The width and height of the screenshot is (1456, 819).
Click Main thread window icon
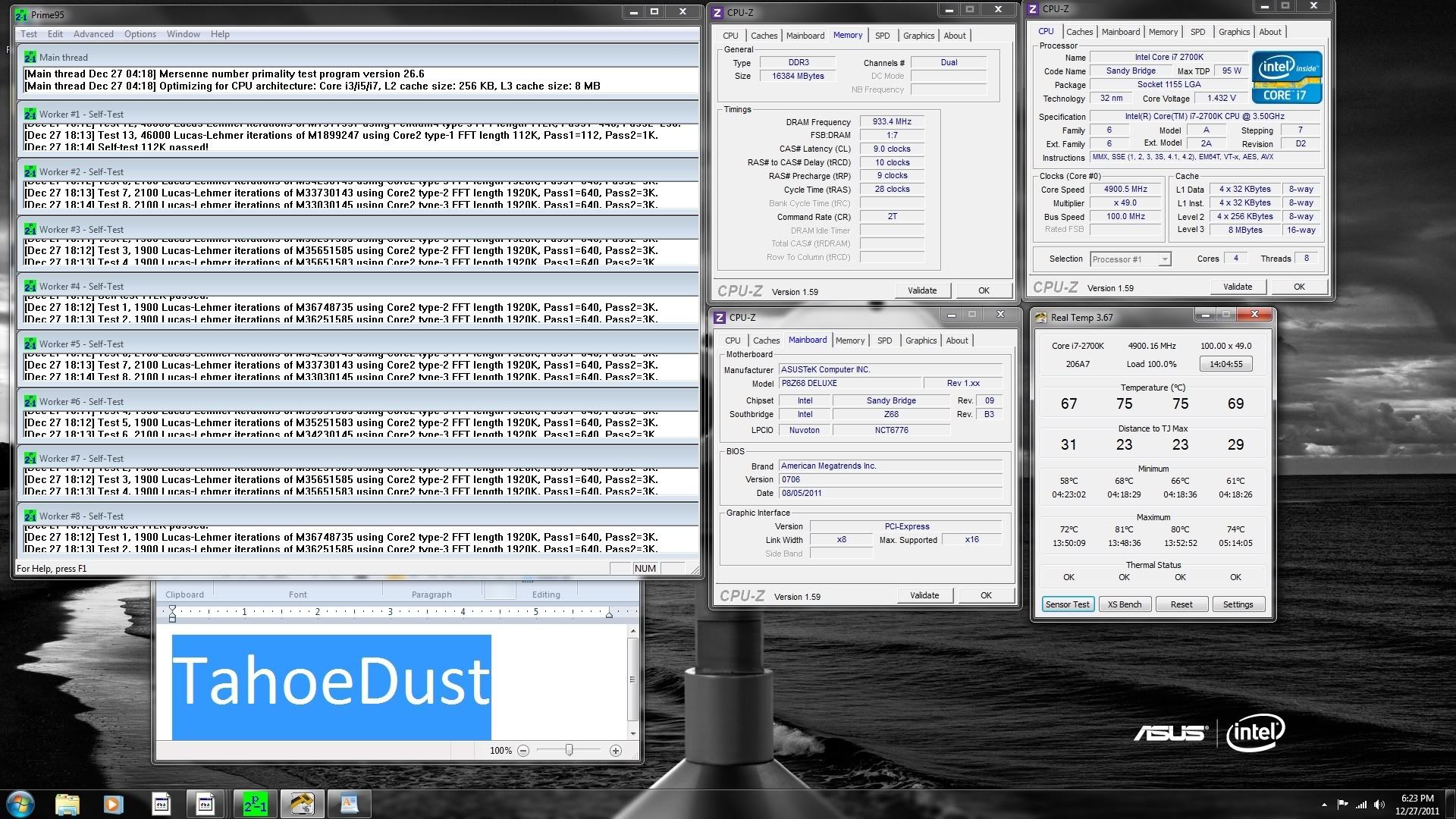30,57
